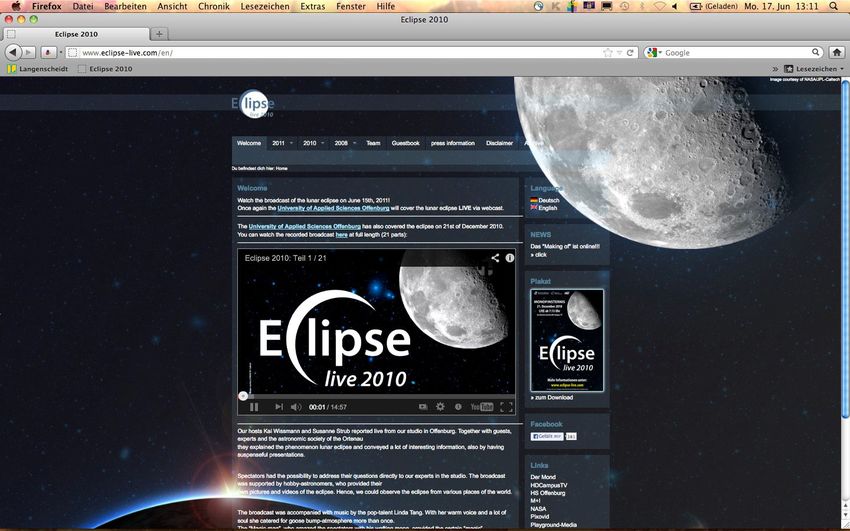Click the share icon on video
The image size is (850, 531).
point(495,258)
